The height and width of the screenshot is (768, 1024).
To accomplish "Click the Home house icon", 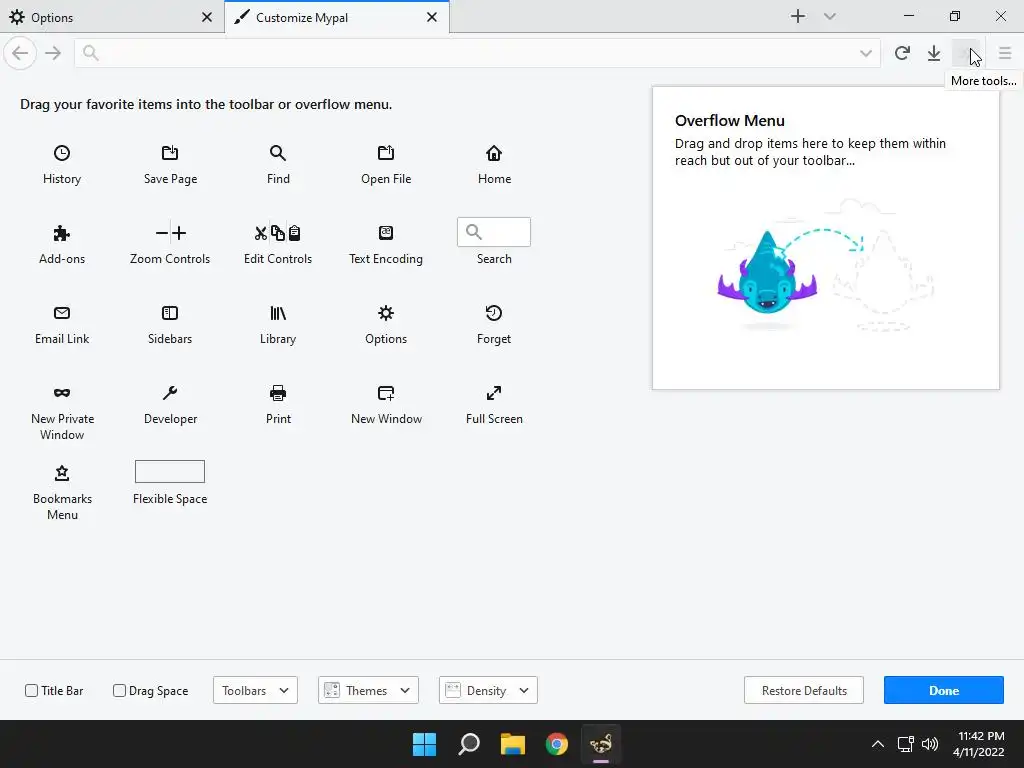I will (494, 153).
